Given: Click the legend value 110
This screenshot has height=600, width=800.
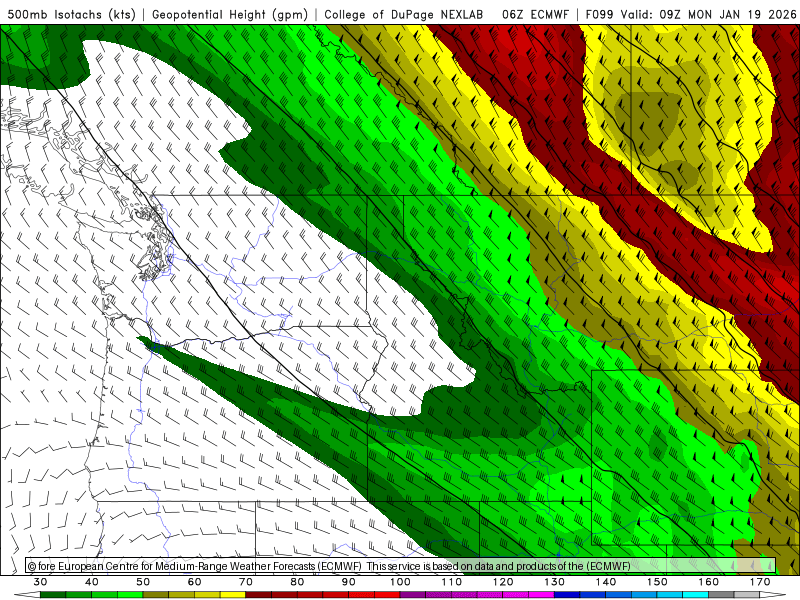Looking at the screenshot, I should tap(452, 582).
